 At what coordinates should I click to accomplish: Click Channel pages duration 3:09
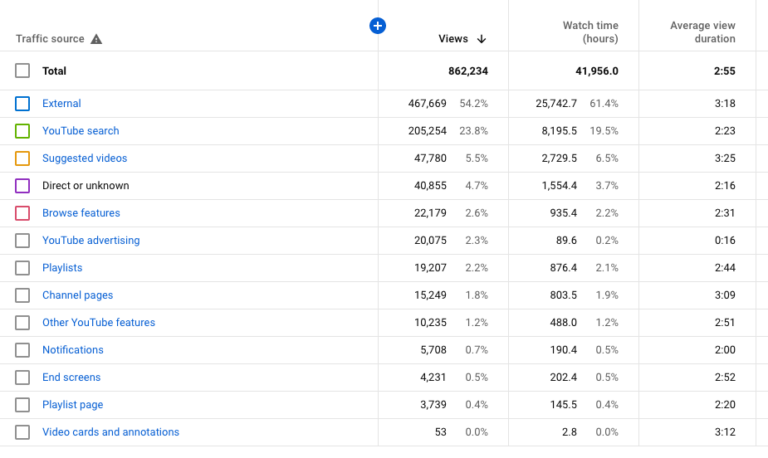[x=724, y=295]
